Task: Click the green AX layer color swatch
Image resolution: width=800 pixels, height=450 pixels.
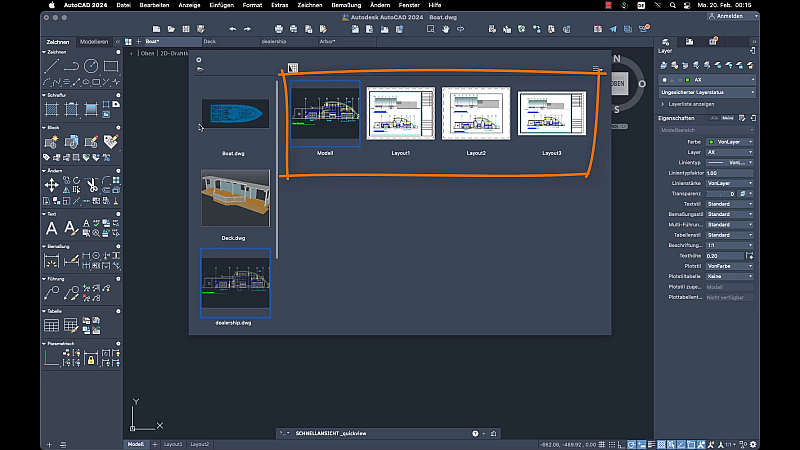Action: tap(687, 80)
